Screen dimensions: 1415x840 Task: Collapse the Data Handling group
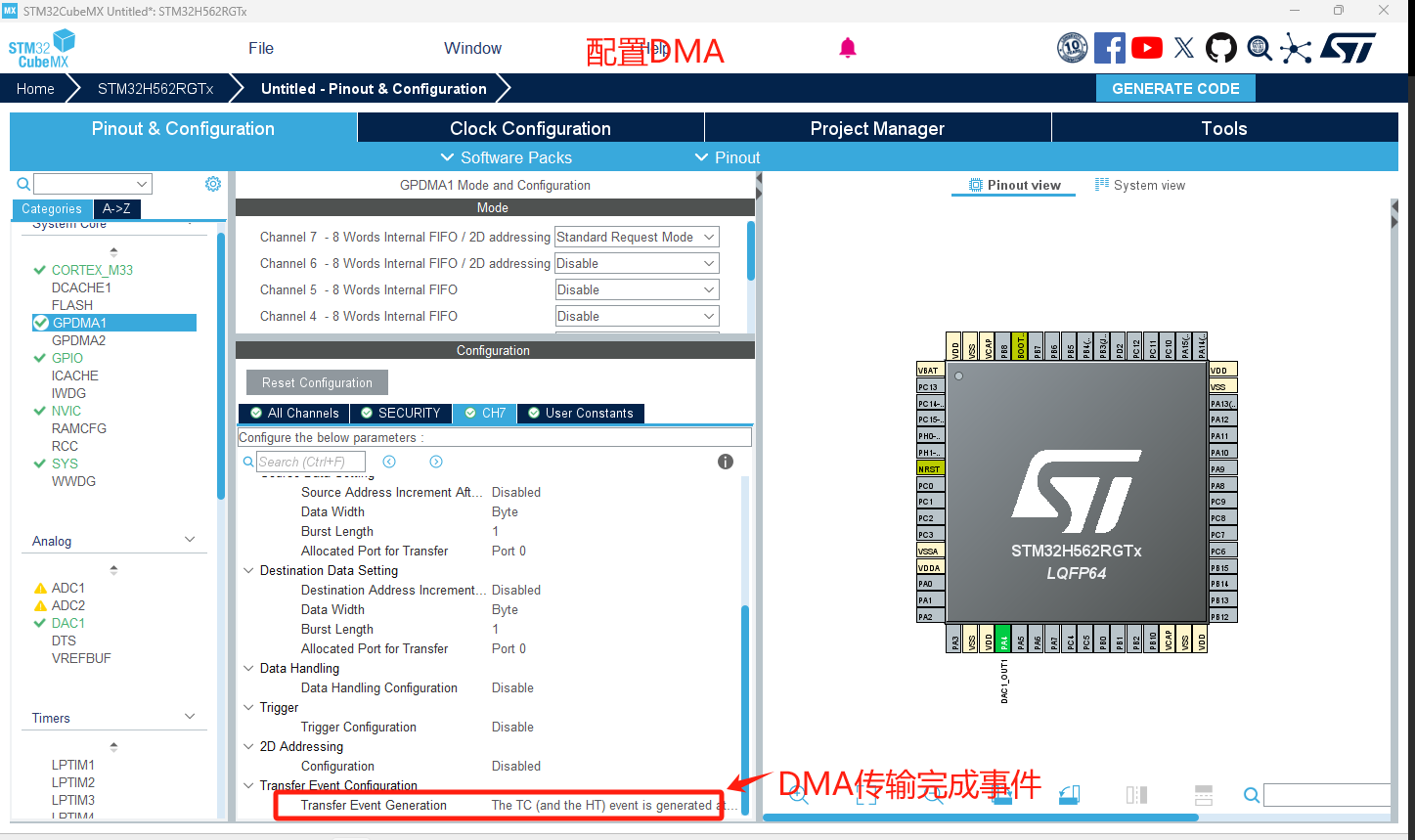[248, 668]
